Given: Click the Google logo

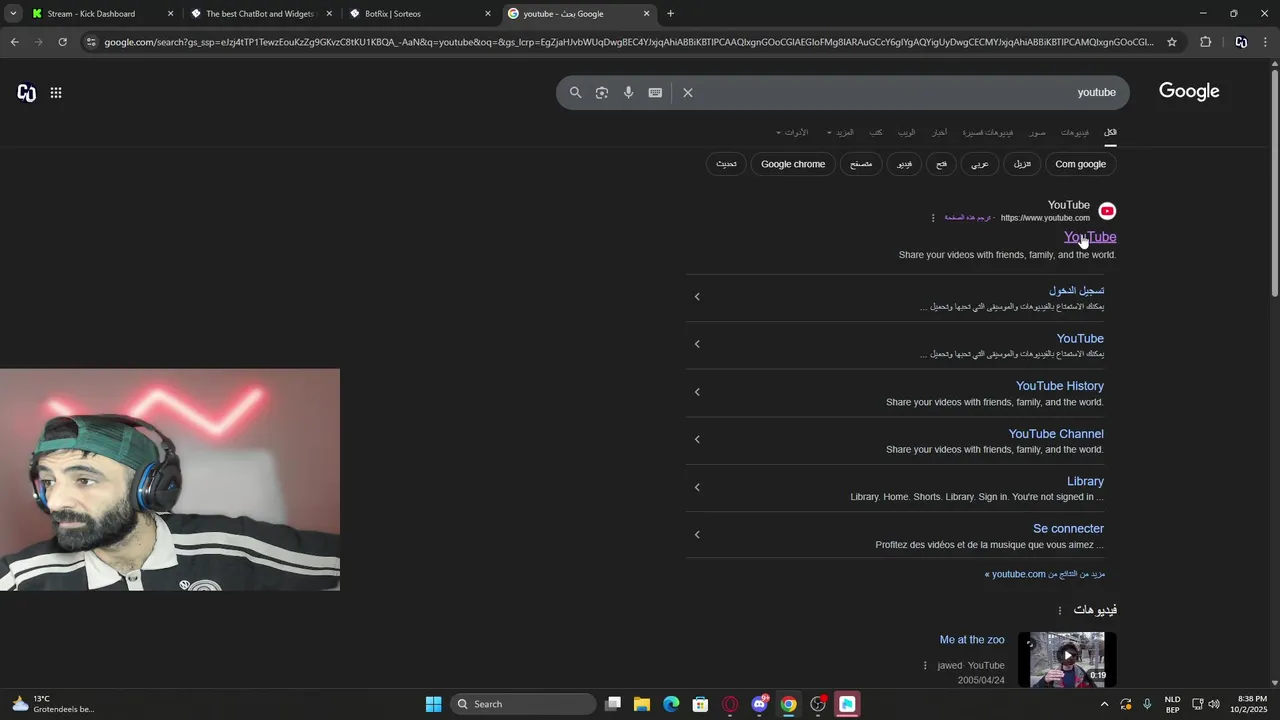Looking at the screenshot, I should (x=1189, y=91).
